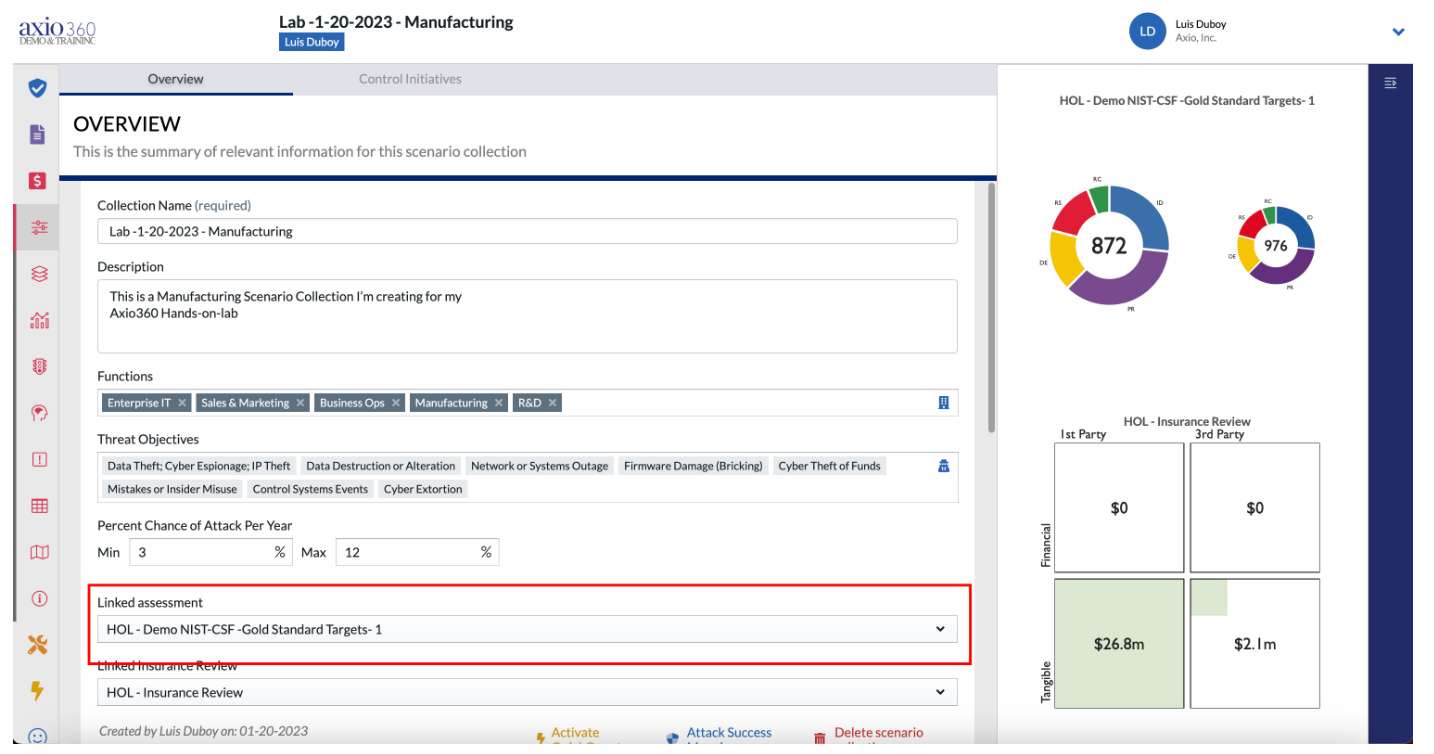
Task: Click the Max percent chance field
Action: (x=417, y=552)
